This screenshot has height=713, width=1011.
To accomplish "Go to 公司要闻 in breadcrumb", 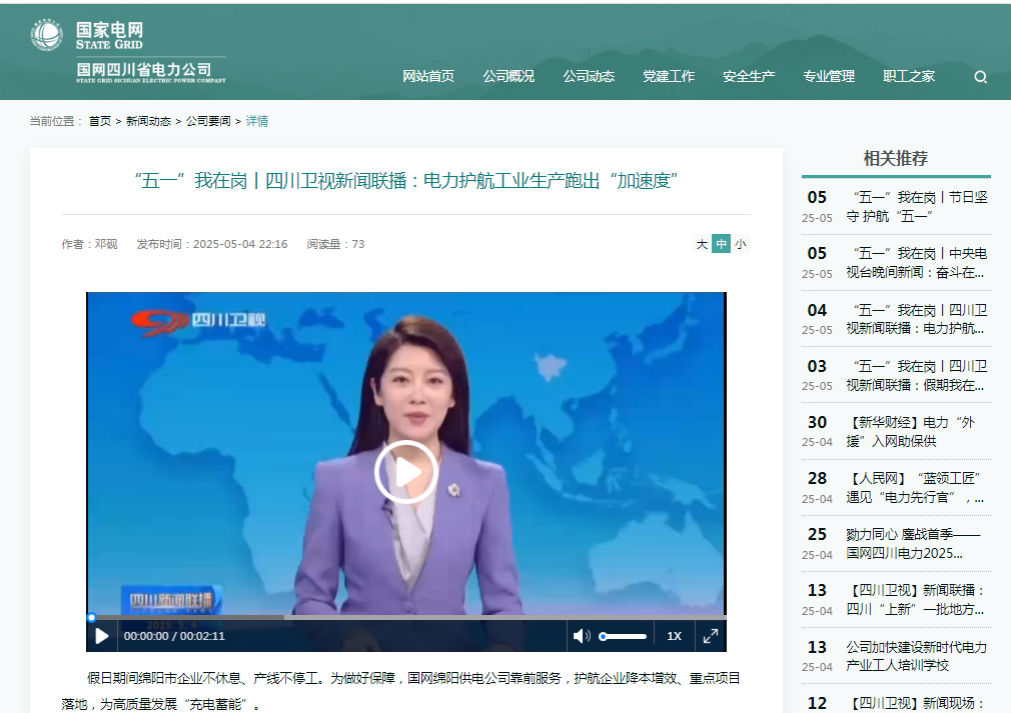I will (208, 121).
